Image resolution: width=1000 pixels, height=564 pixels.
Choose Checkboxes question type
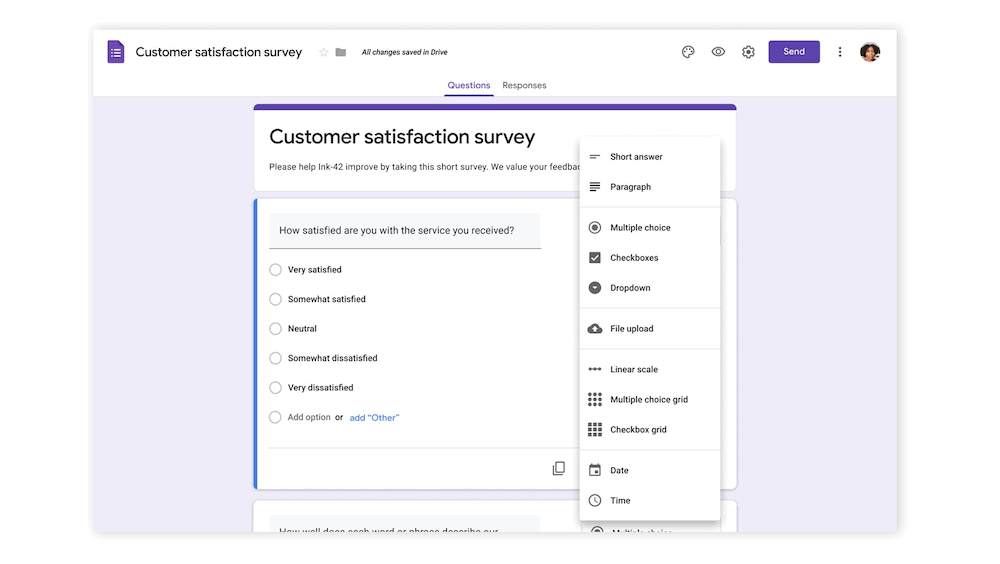coord(650,257)
